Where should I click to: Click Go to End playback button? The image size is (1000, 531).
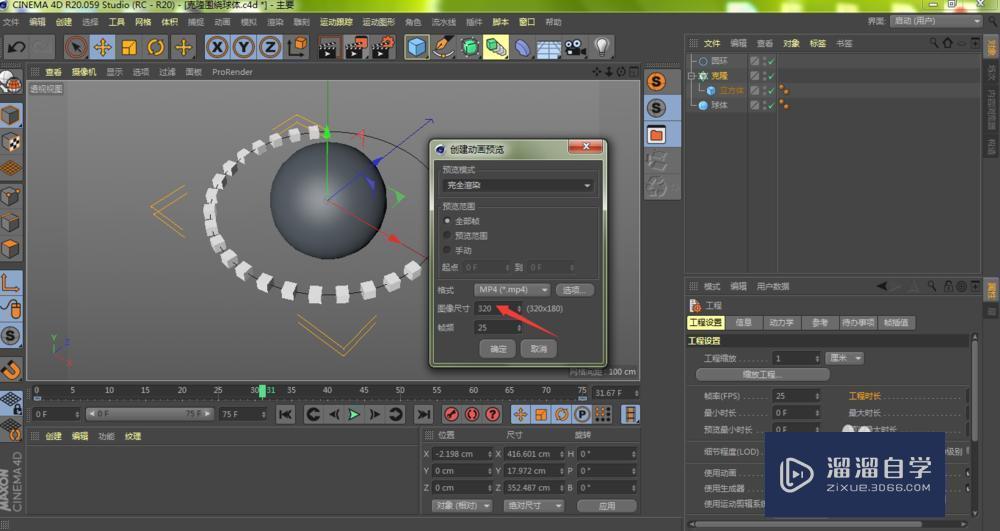coord(423,414)
